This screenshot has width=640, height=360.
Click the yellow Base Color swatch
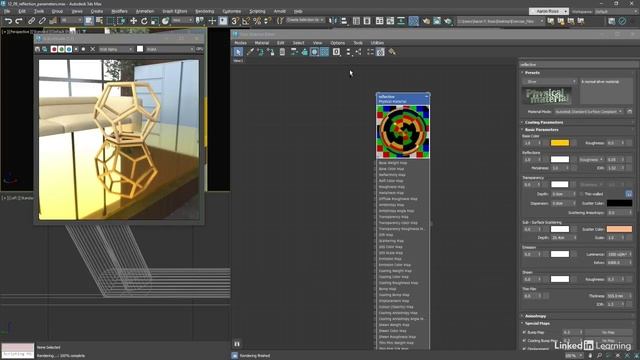pyautogui.click(x=560, y=143)
